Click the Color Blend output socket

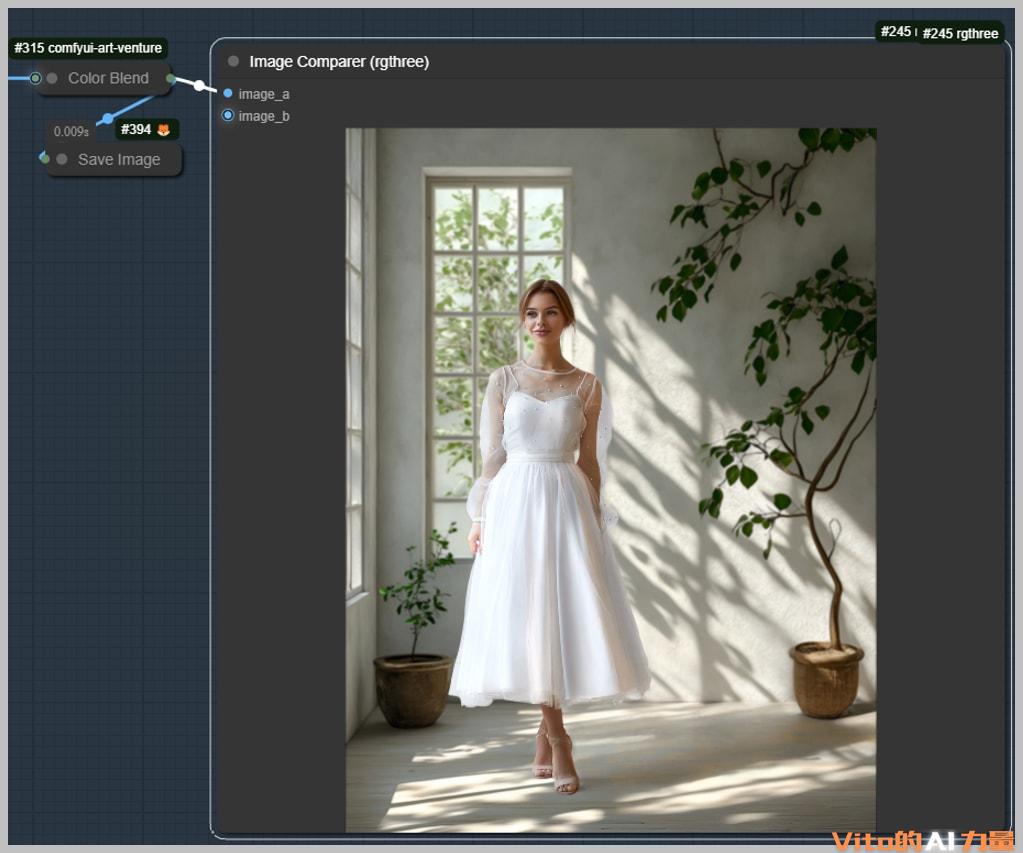coord(170,79)
